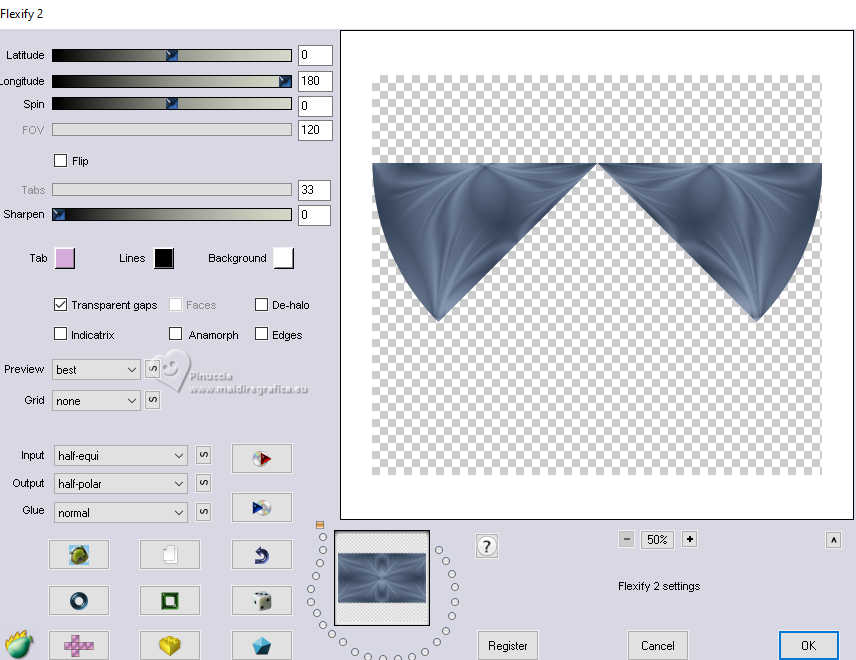This screenshot has height=660, width=856.
Task: Open the Input projection dropdown
Action: (121, 455)
